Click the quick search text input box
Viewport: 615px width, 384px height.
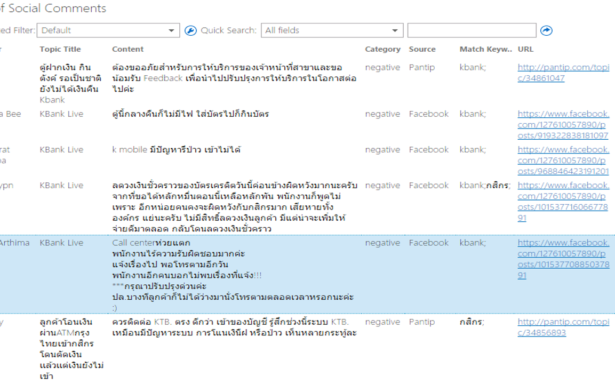[x=471, y=31]
